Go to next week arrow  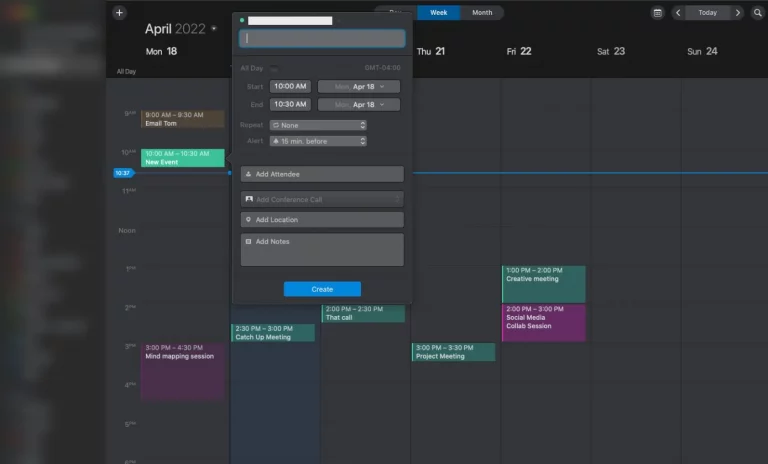(737, 13)
